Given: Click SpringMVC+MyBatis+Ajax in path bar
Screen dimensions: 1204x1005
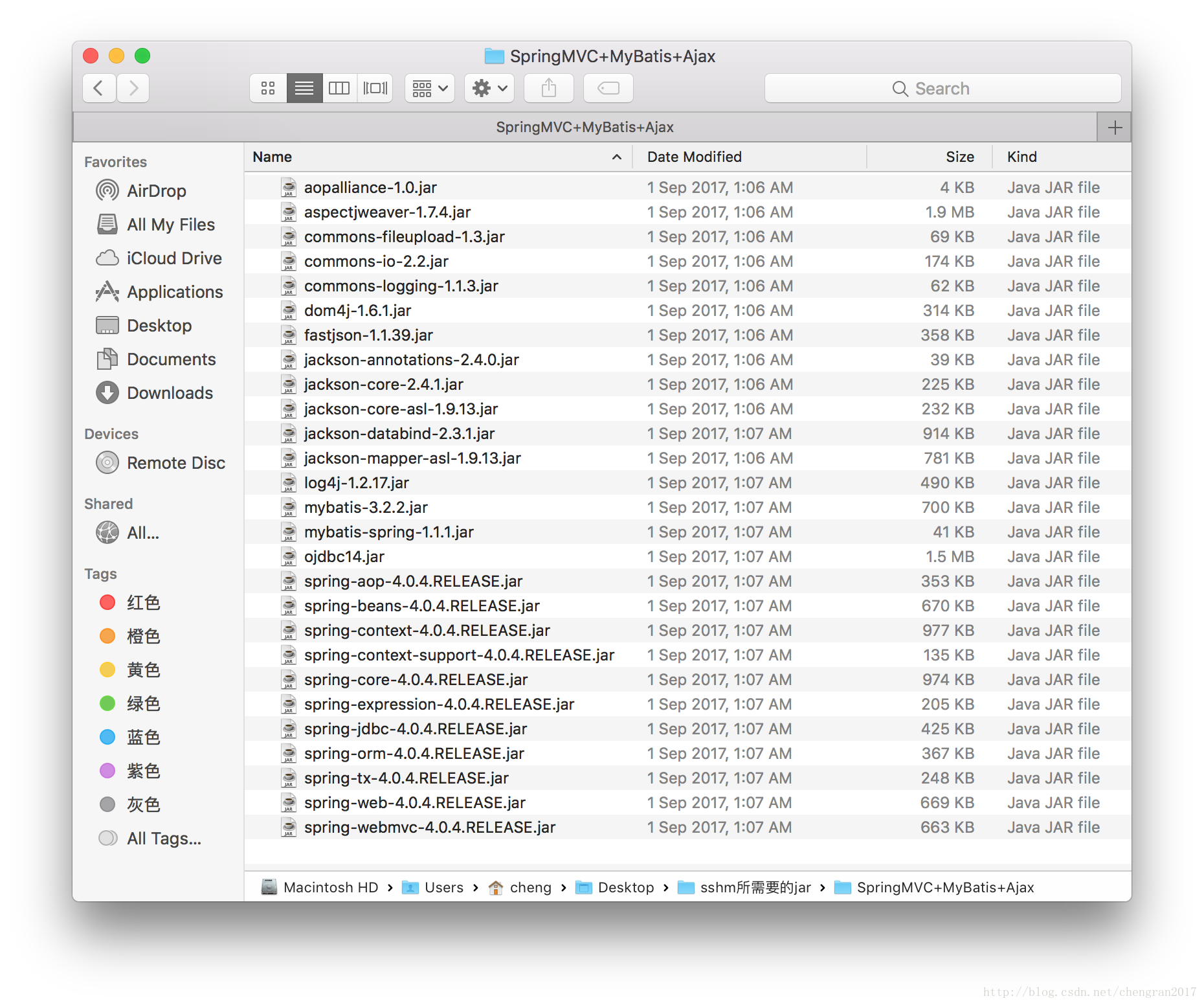Looking at the screenshot, I should point(934,887).
